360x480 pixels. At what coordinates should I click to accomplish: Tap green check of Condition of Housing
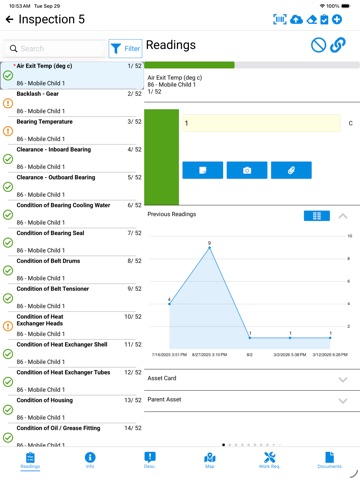click(x=8, y=410)
